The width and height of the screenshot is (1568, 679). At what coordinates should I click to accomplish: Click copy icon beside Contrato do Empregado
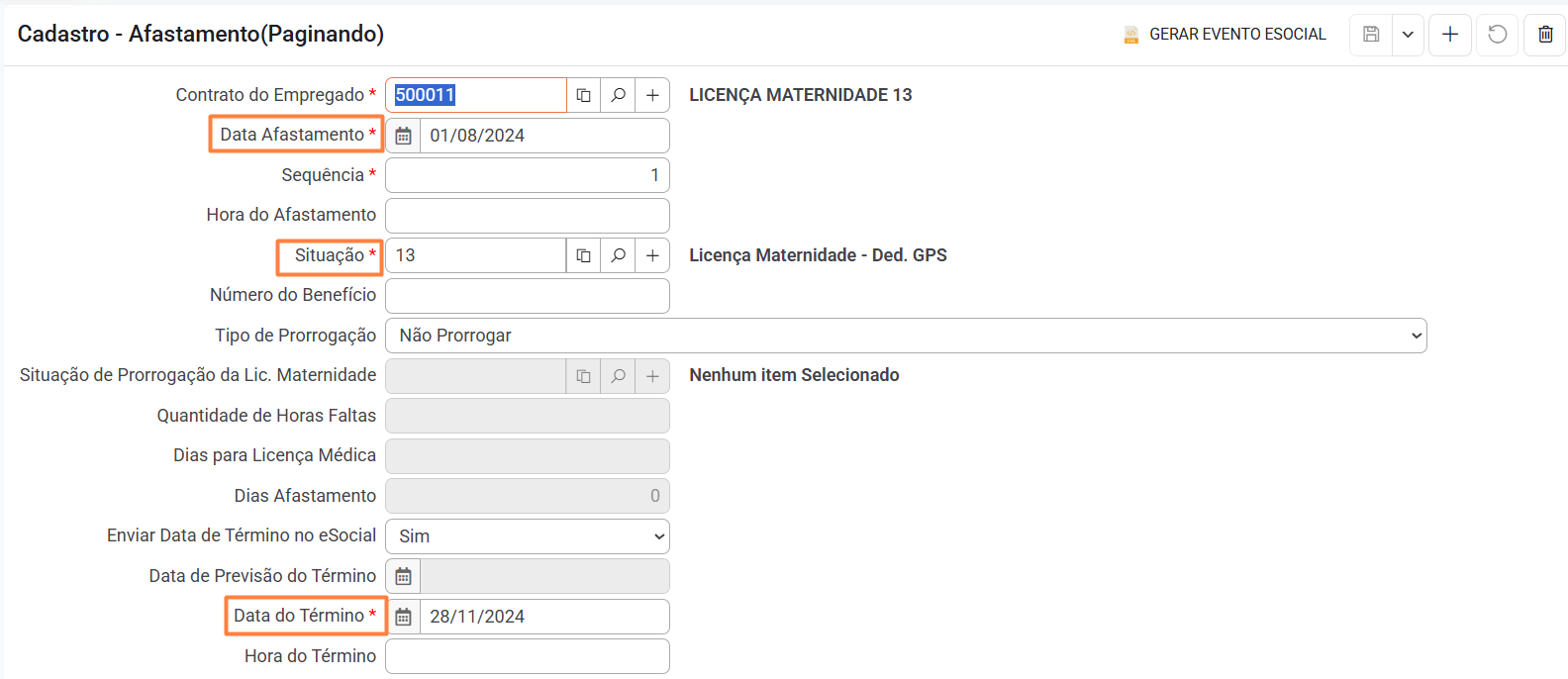coord(584,95)
